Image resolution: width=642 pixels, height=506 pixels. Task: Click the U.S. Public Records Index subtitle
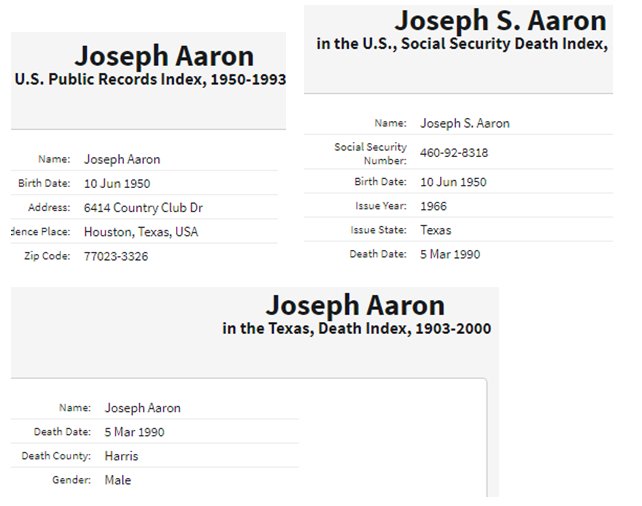click(x=150, y=80)
